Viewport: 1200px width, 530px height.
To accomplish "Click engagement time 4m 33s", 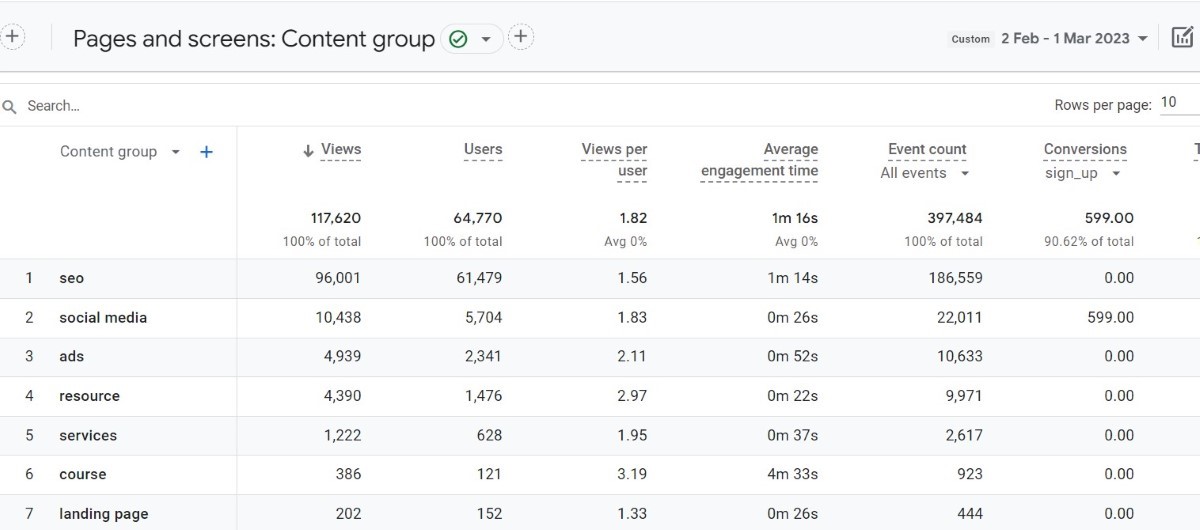I will tap(792, 474).
